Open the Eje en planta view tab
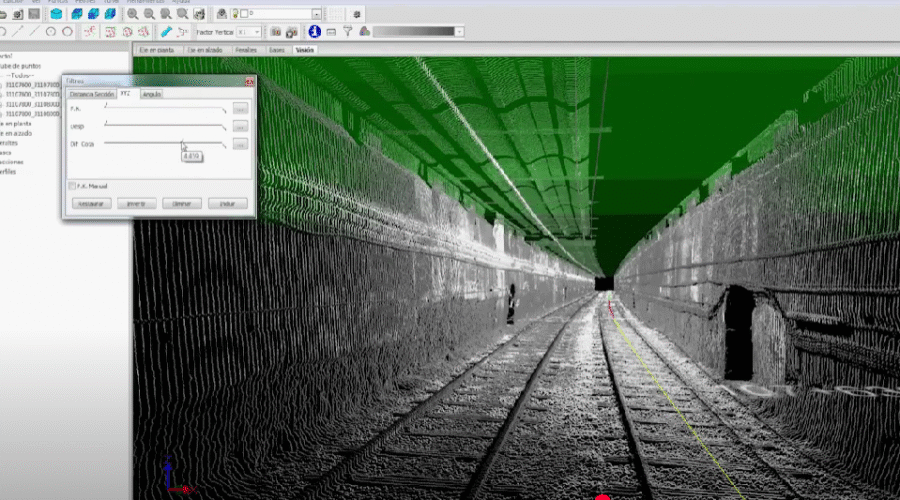This screenshot has height=500, width=900. 157,49
